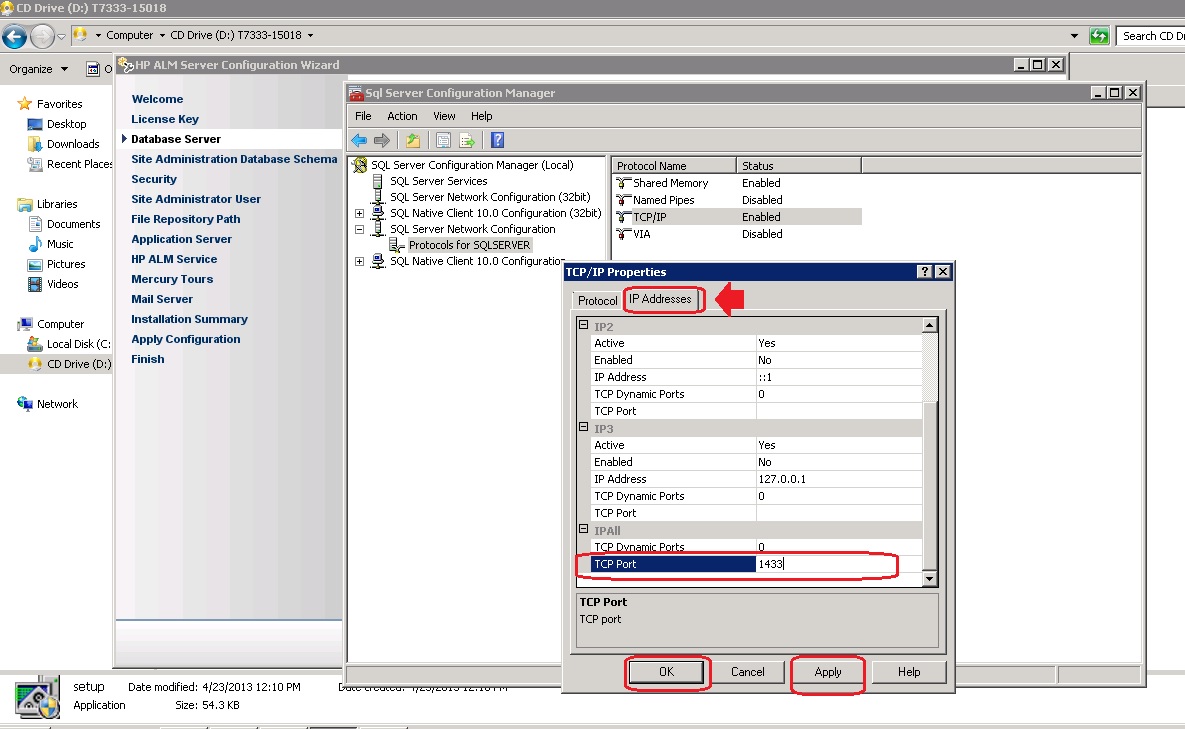
Task: Click the Network icon in navigation pane
Action: [x=24, y=403]
